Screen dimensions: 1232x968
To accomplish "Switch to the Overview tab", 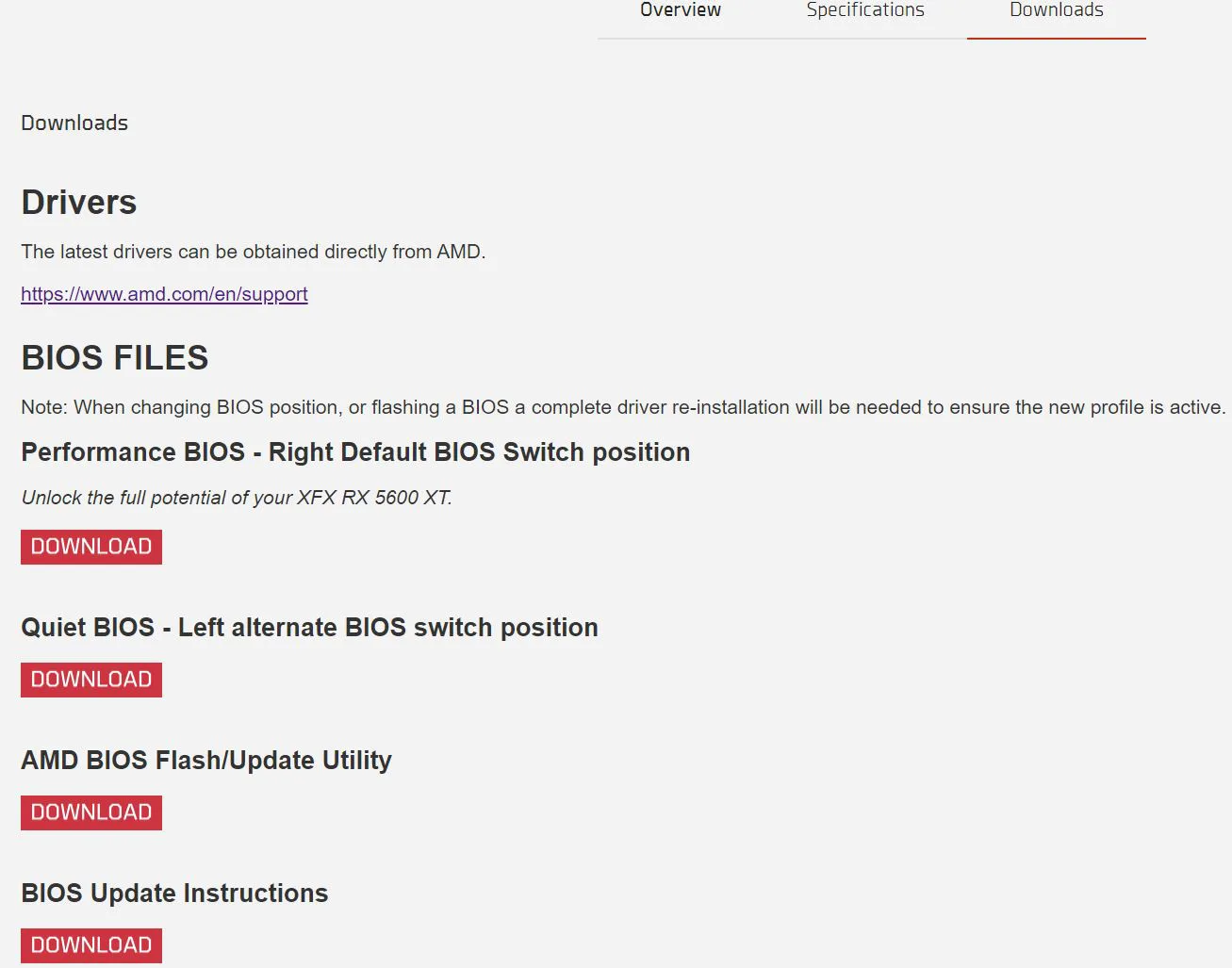I will [680, 10].
